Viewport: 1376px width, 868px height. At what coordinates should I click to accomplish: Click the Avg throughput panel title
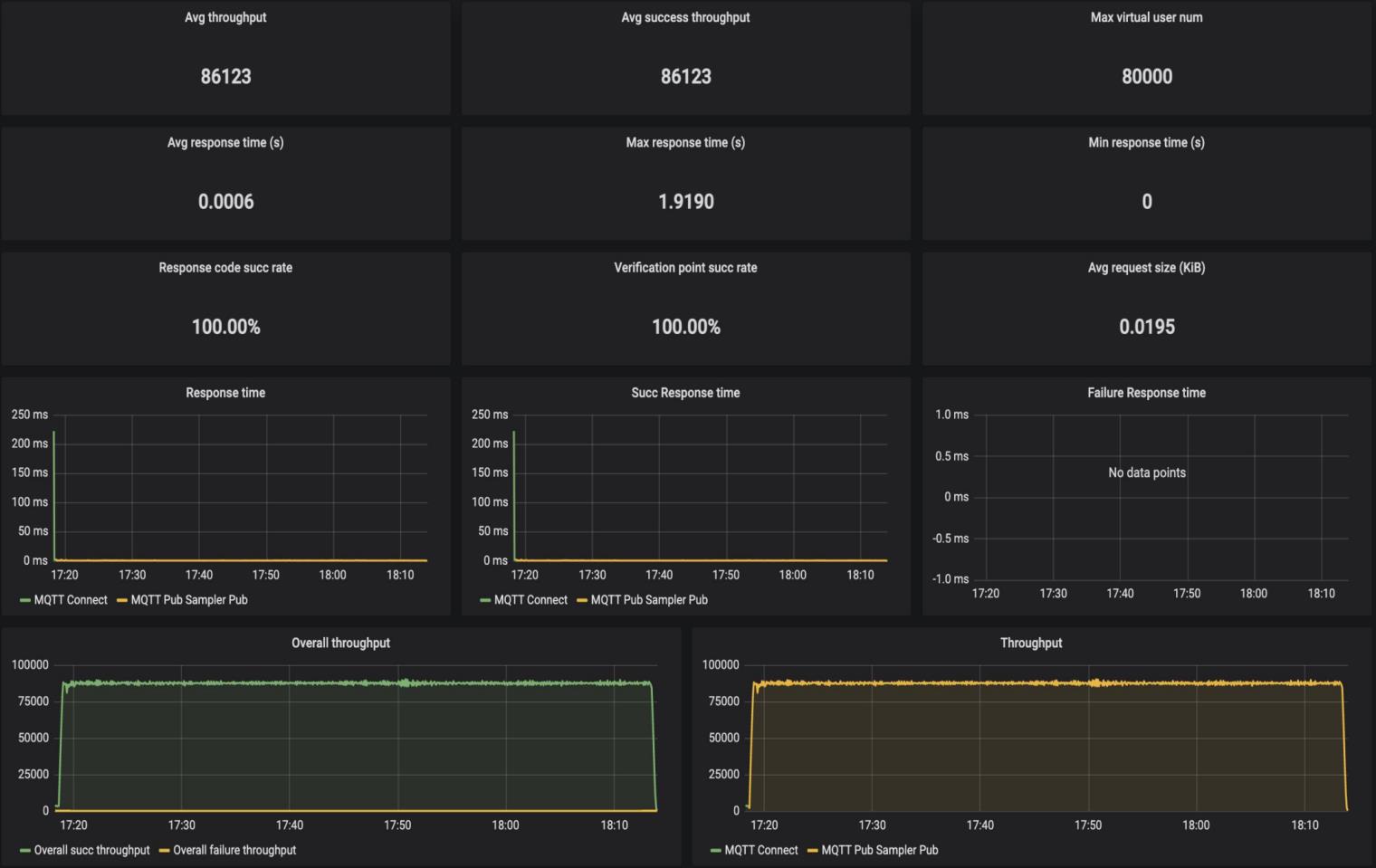click(x=225, y=17)
